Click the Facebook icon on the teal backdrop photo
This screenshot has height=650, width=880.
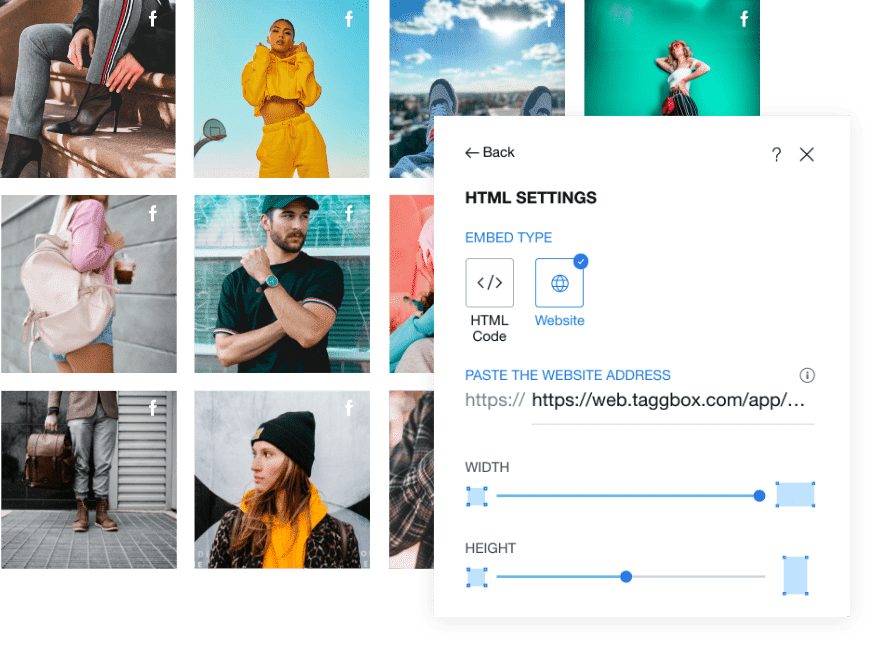click(x=744, y=19)
